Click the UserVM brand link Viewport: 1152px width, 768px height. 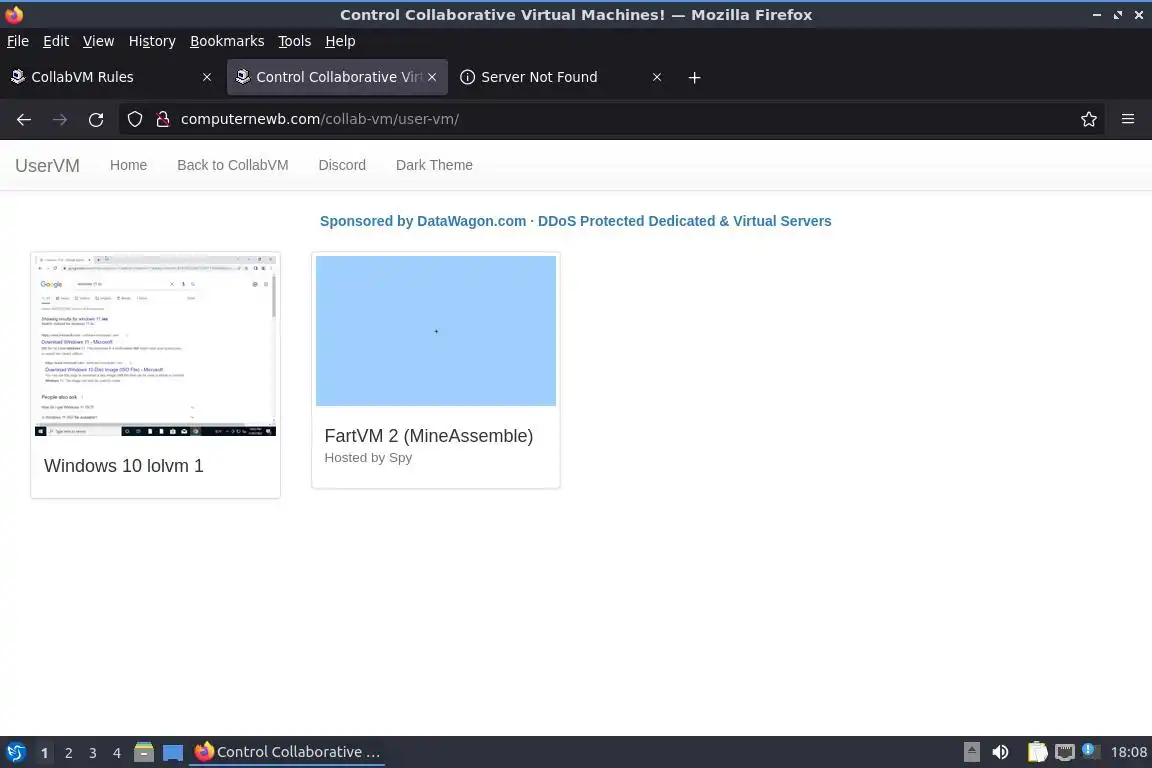[47, 165]
